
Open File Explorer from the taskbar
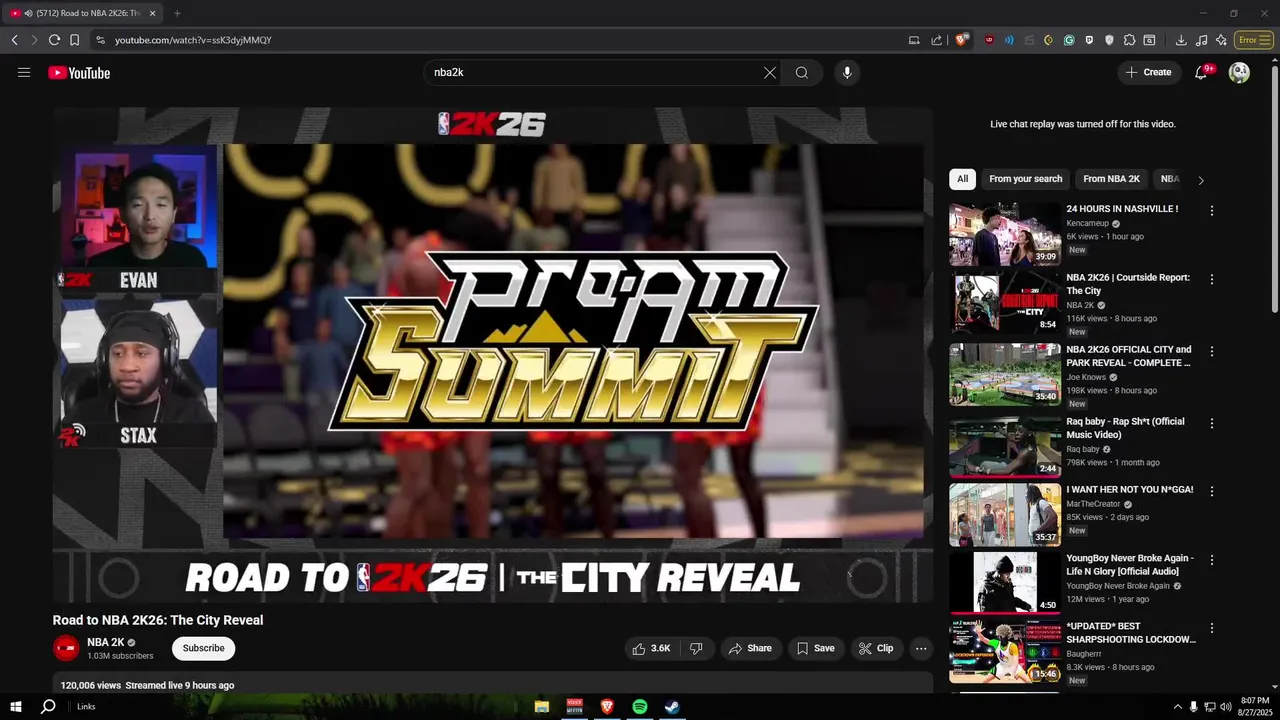[541, 706]
